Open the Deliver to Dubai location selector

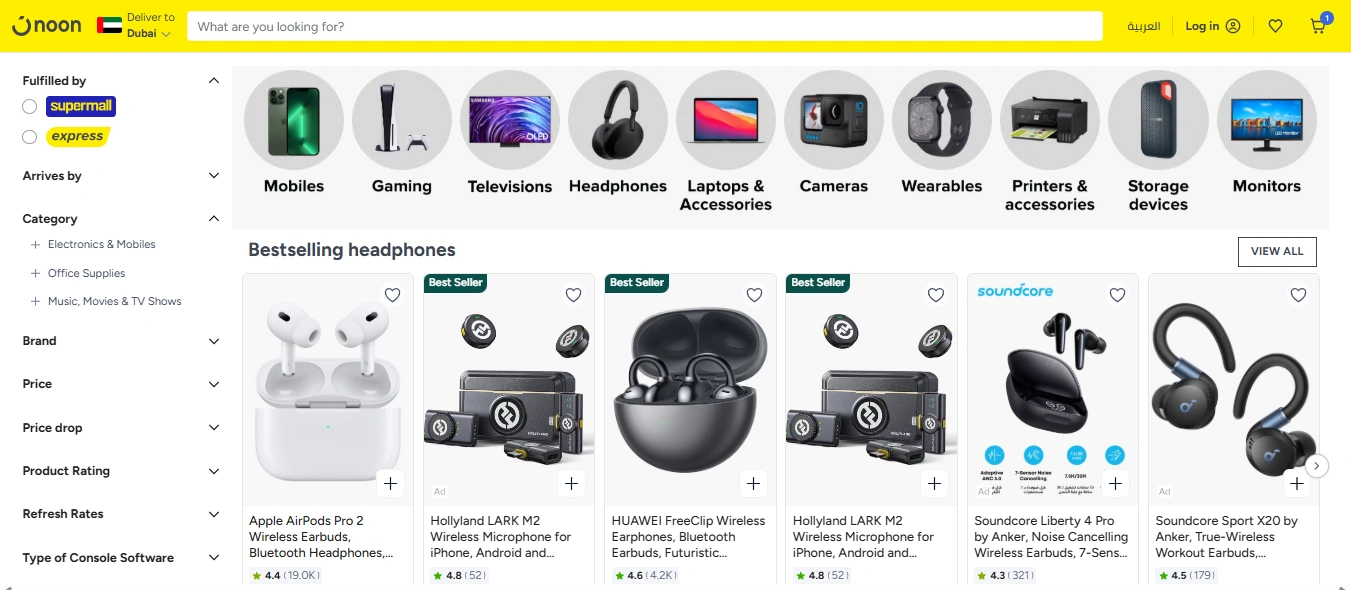(140, 26)
